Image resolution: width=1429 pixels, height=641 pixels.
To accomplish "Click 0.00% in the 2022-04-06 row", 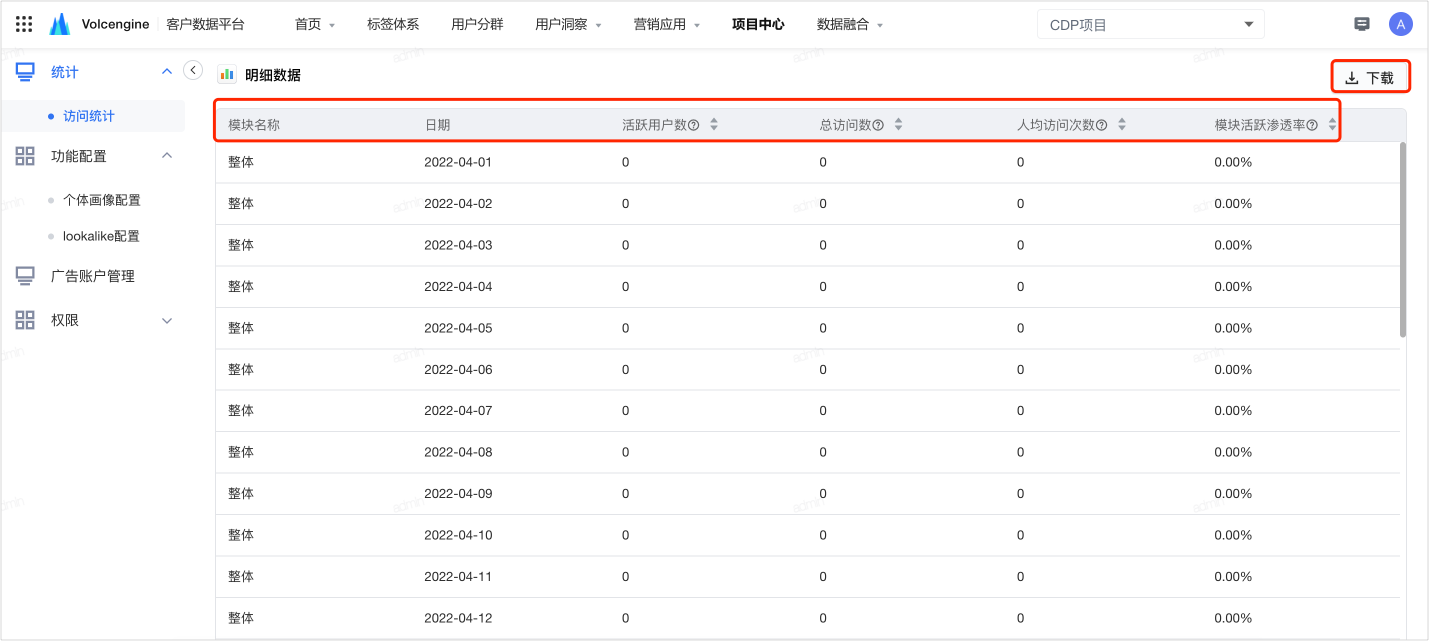I will pos(1233,369).
